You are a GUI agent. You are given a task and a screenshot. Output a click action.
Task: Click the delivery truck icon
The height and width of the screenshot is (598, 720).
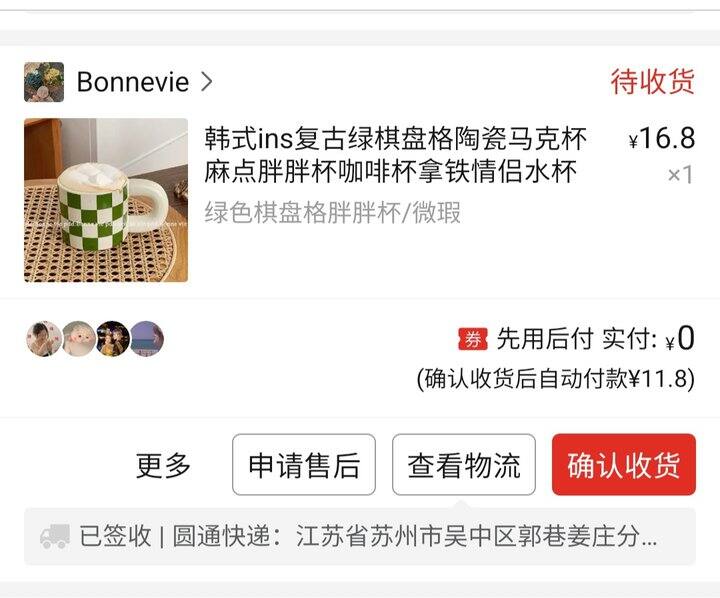tap(55, 536)
